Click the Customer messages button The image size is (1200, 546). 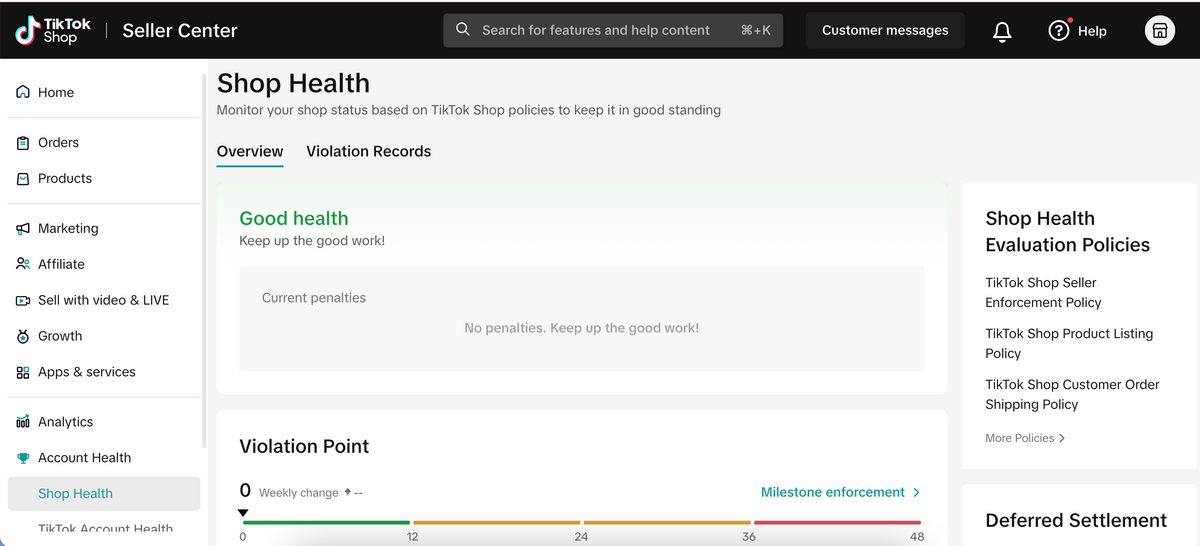(885, 31)
